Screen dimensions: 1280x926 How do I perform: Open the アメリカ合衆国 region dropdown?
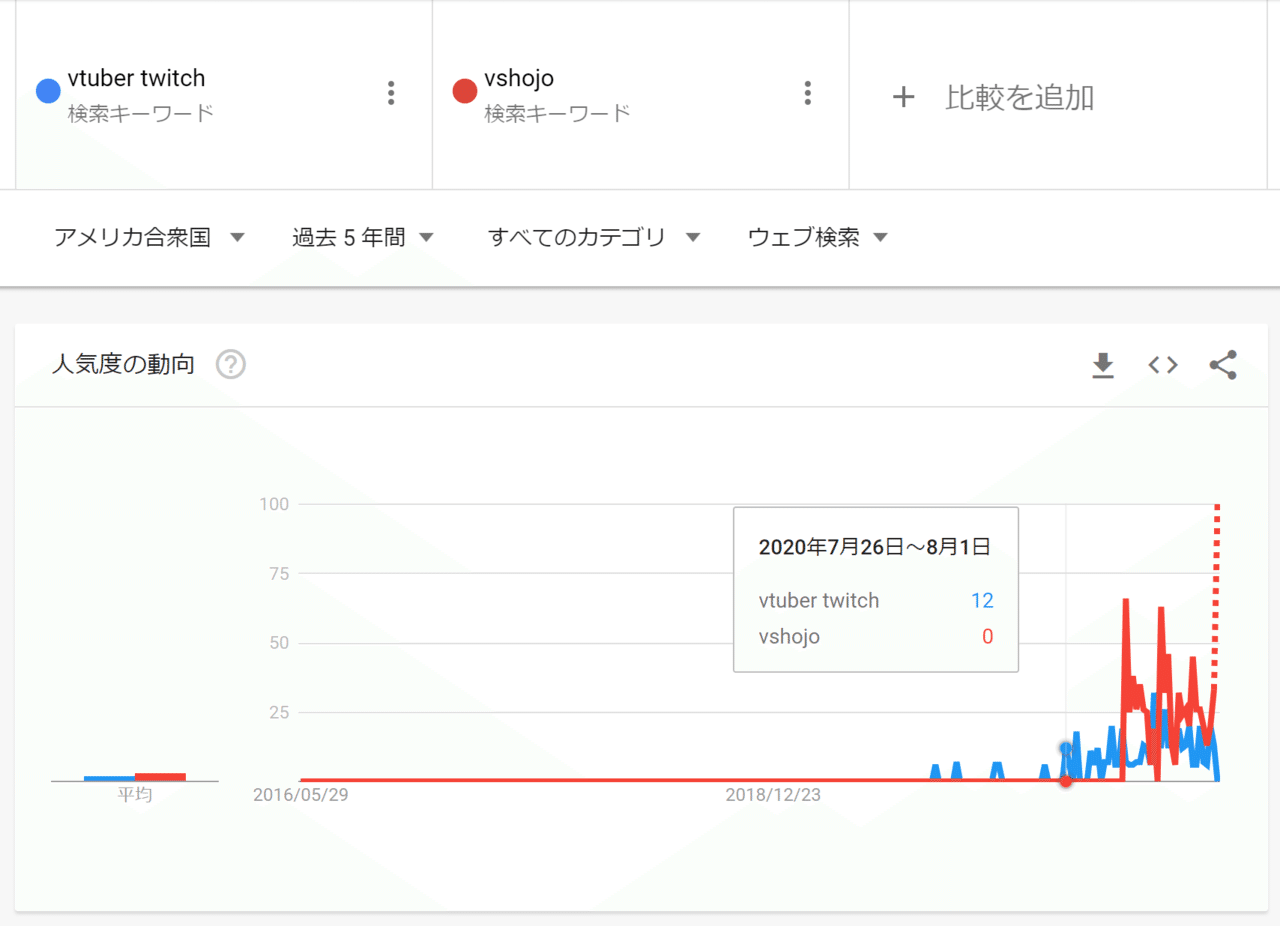click(148, 237)
